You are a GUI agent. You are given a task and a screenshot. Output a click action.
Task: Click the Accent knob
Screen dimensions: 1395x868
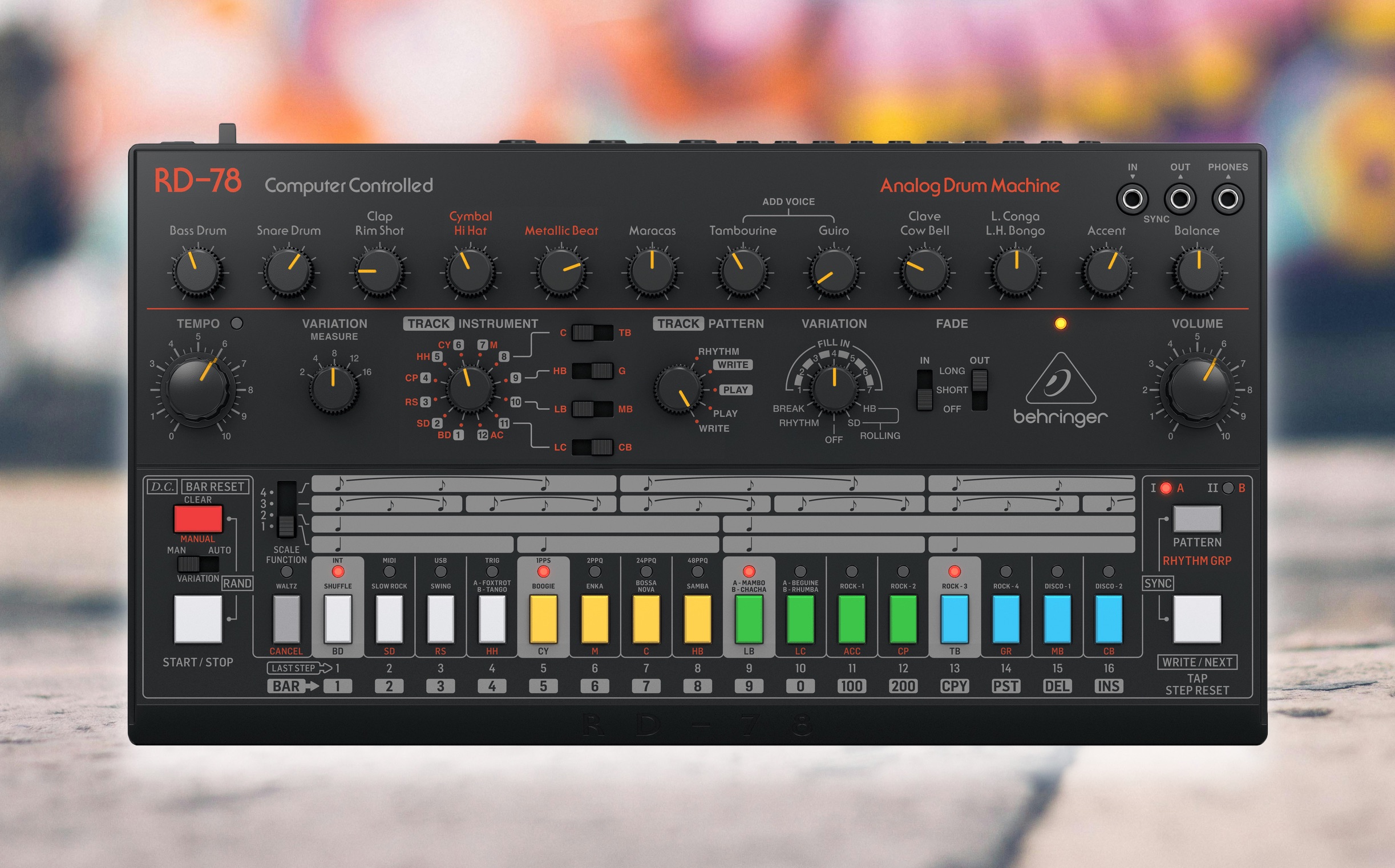1107,271
